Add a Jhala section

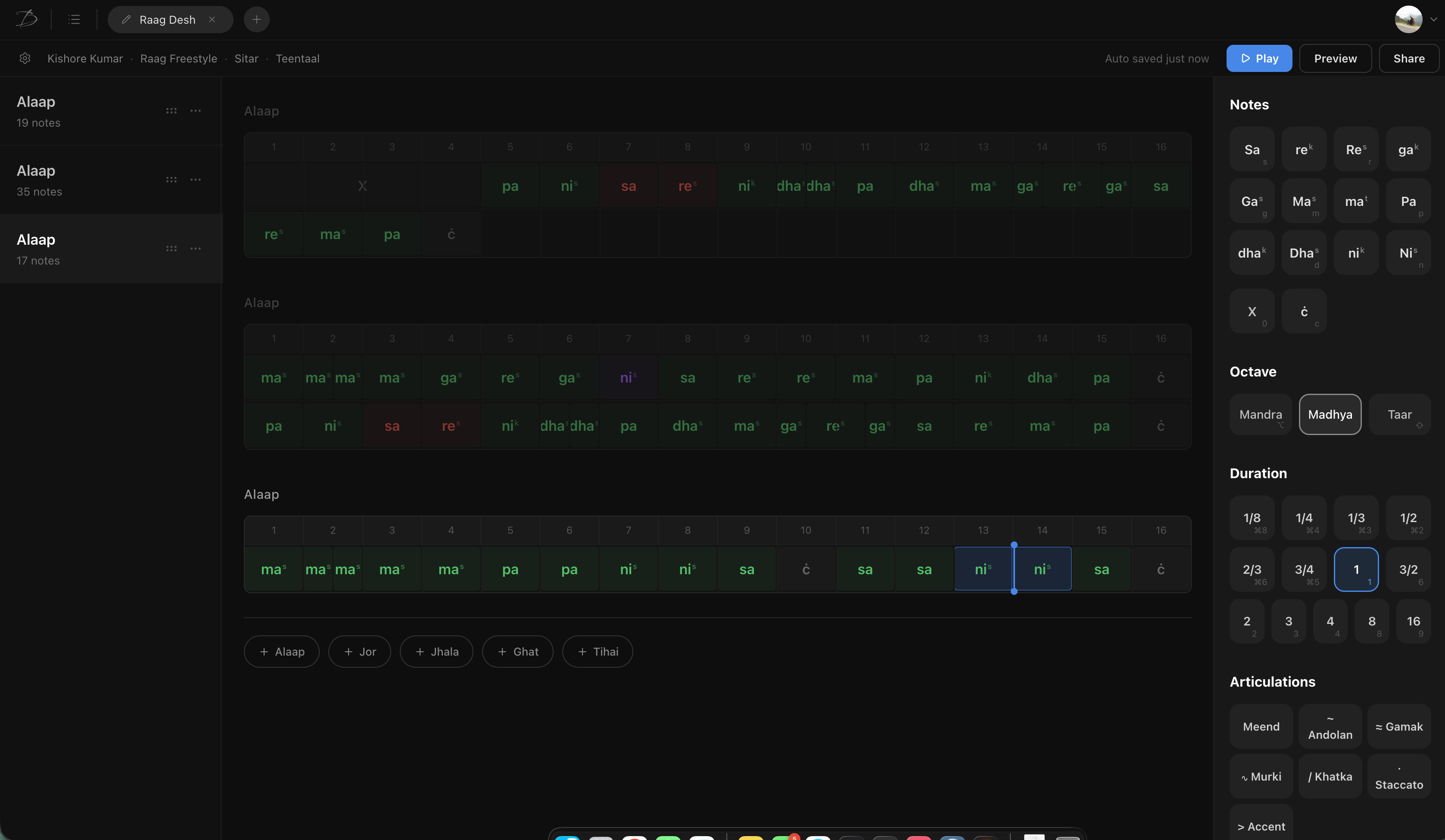pos(436,651)
